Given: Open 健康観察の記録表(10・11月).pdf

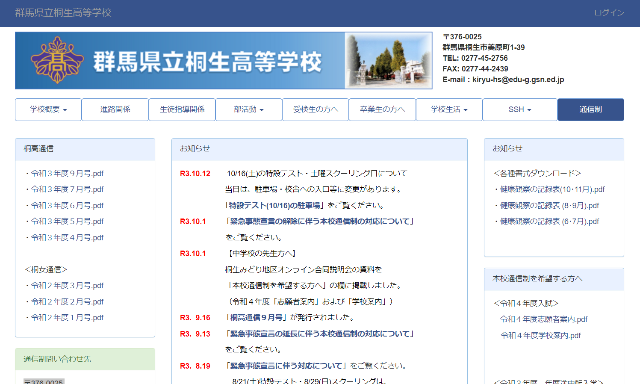Looking at the screenshot, I should (x=552, y=189).
